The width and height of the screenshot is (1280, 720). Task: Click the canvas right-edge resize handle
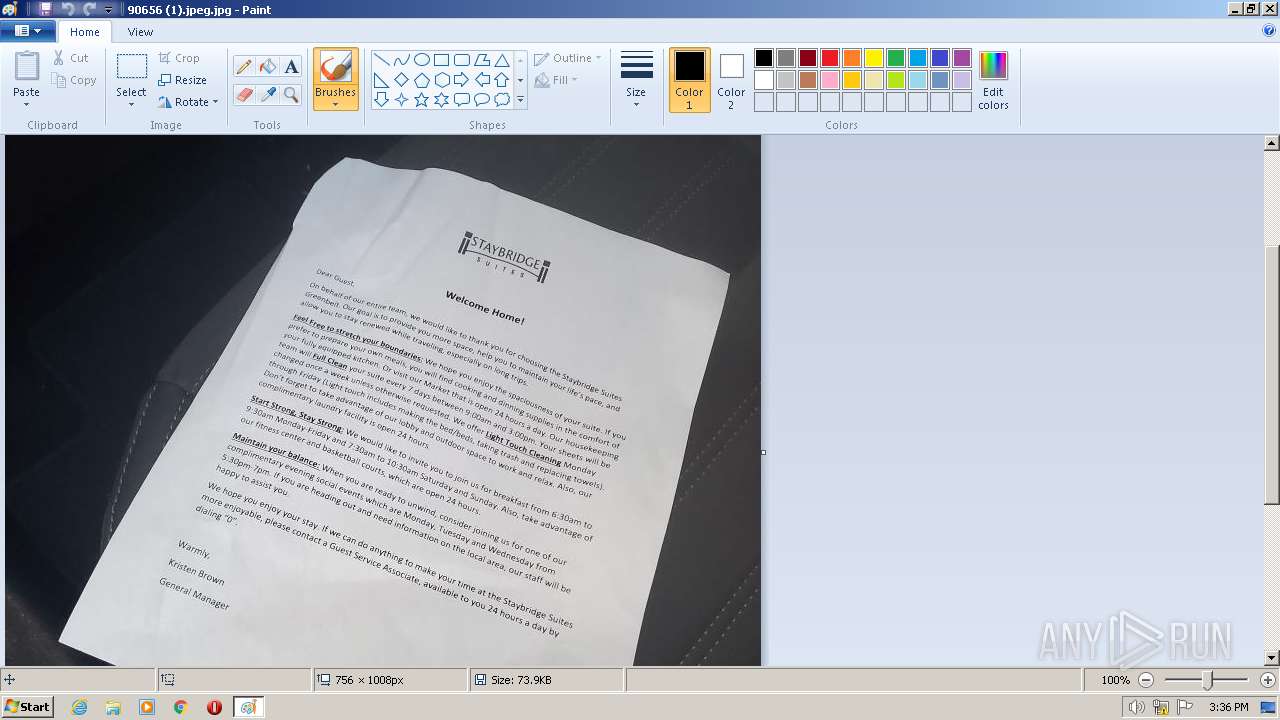coord(763,452)
